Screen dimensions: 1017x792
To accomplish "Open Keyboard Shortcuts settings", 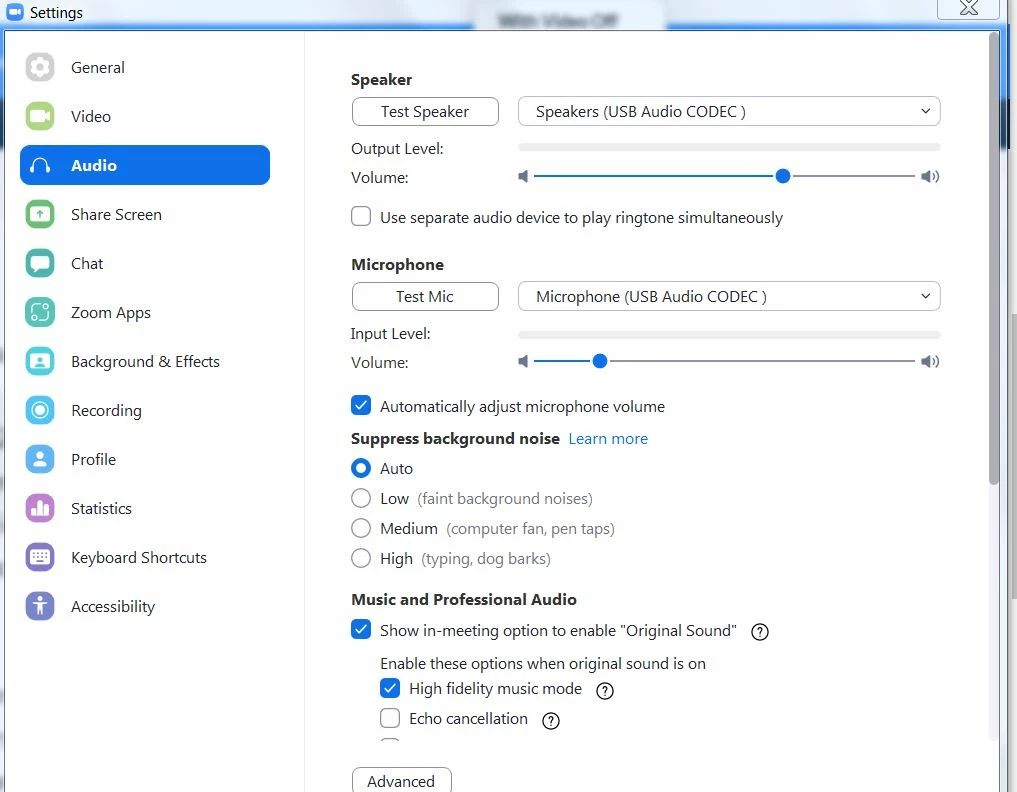I will tap(145, 557).
